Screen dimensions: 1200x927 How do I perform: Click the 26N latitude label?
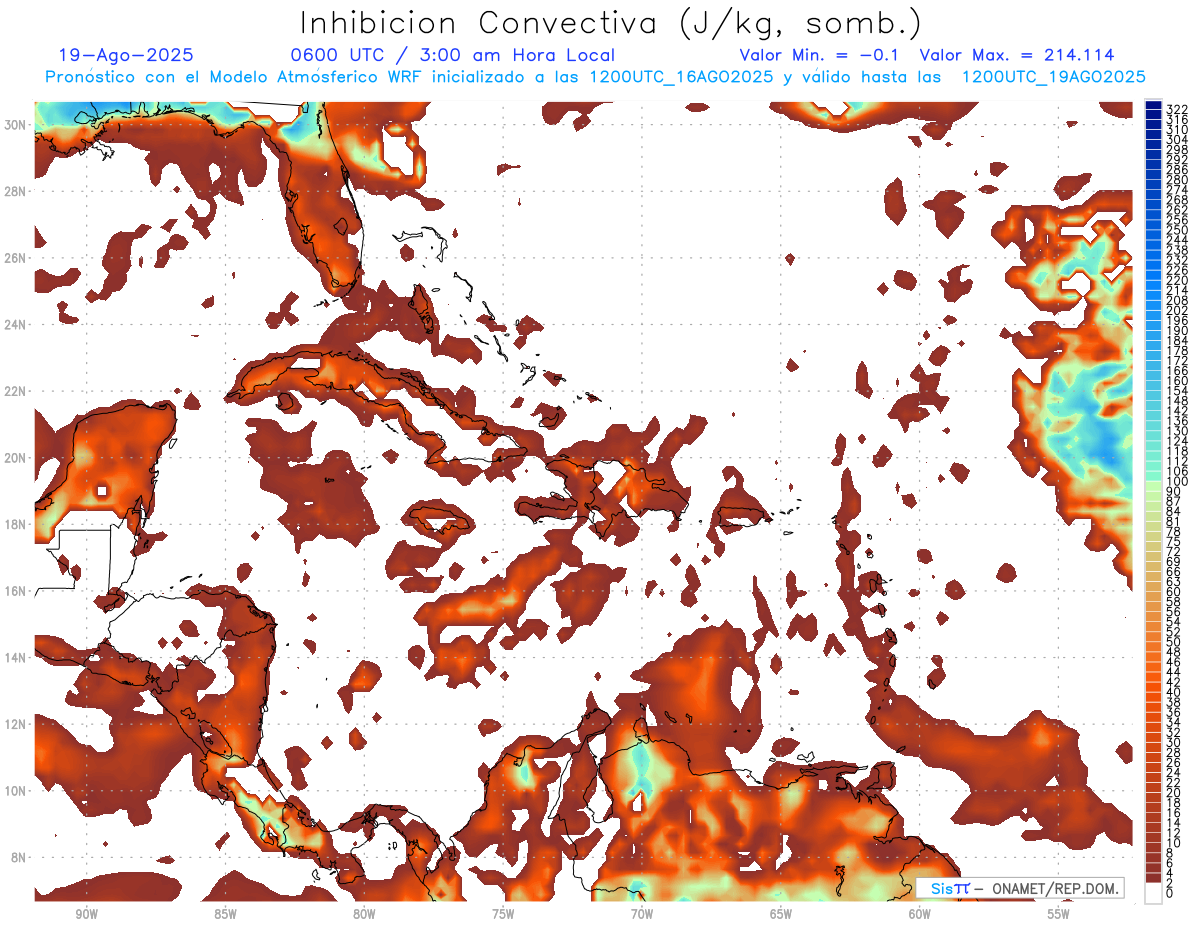click(x=16, y=258)
